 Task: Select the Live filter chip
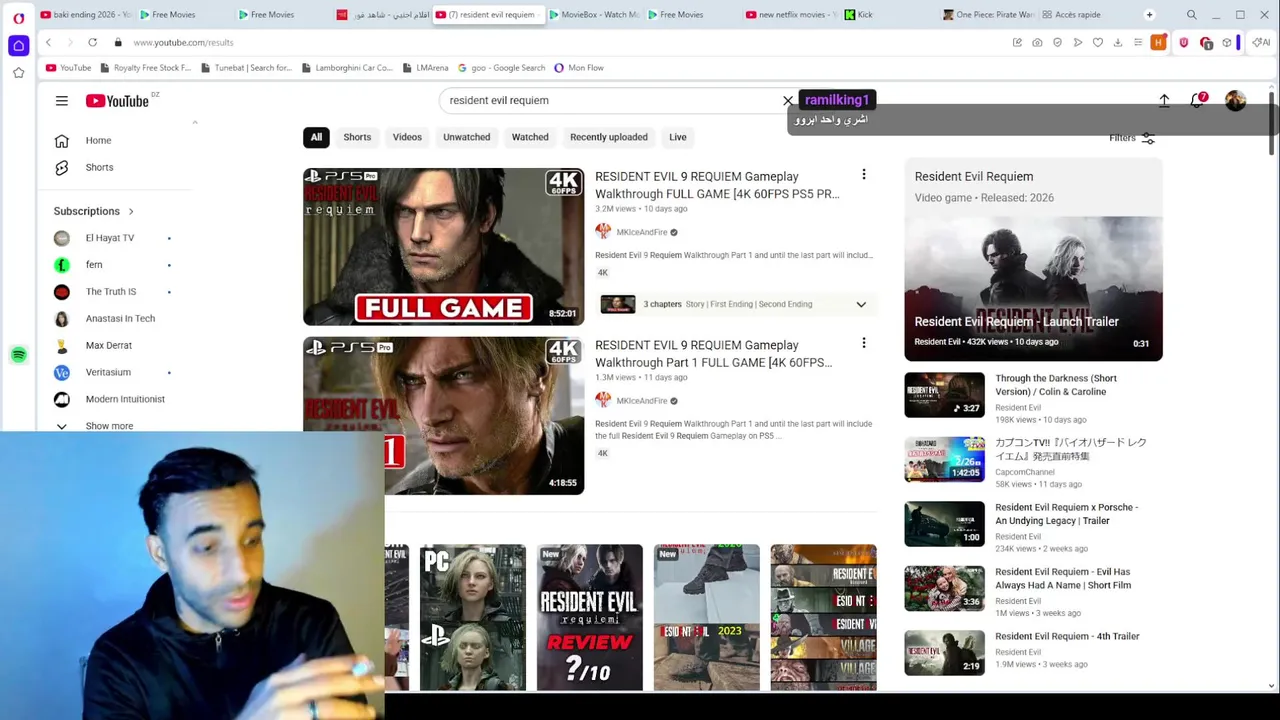tap(678, 137)
